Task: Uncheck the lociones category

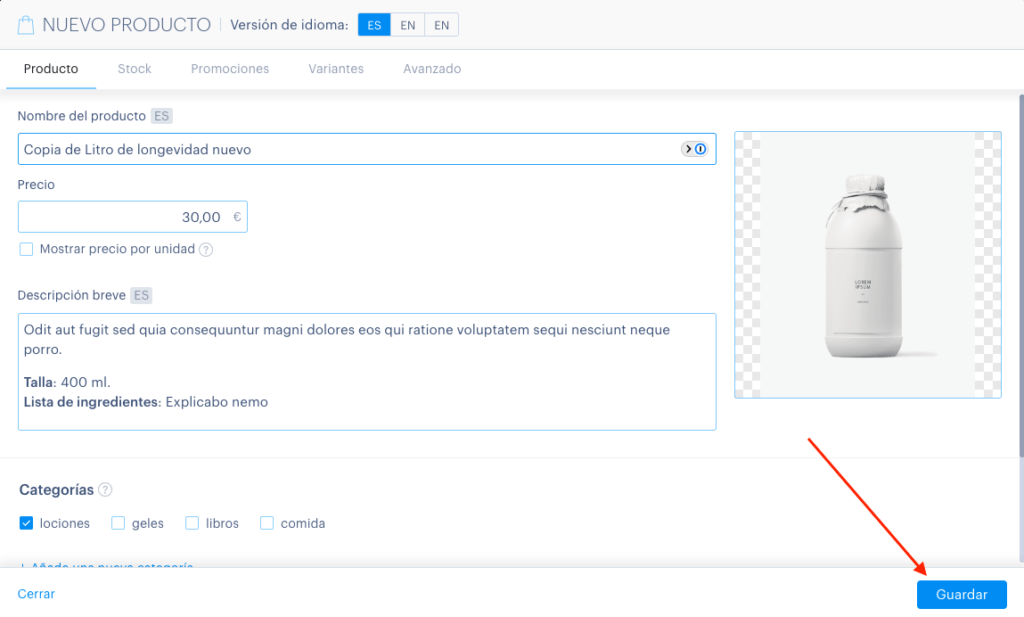Action: [26, 523]
